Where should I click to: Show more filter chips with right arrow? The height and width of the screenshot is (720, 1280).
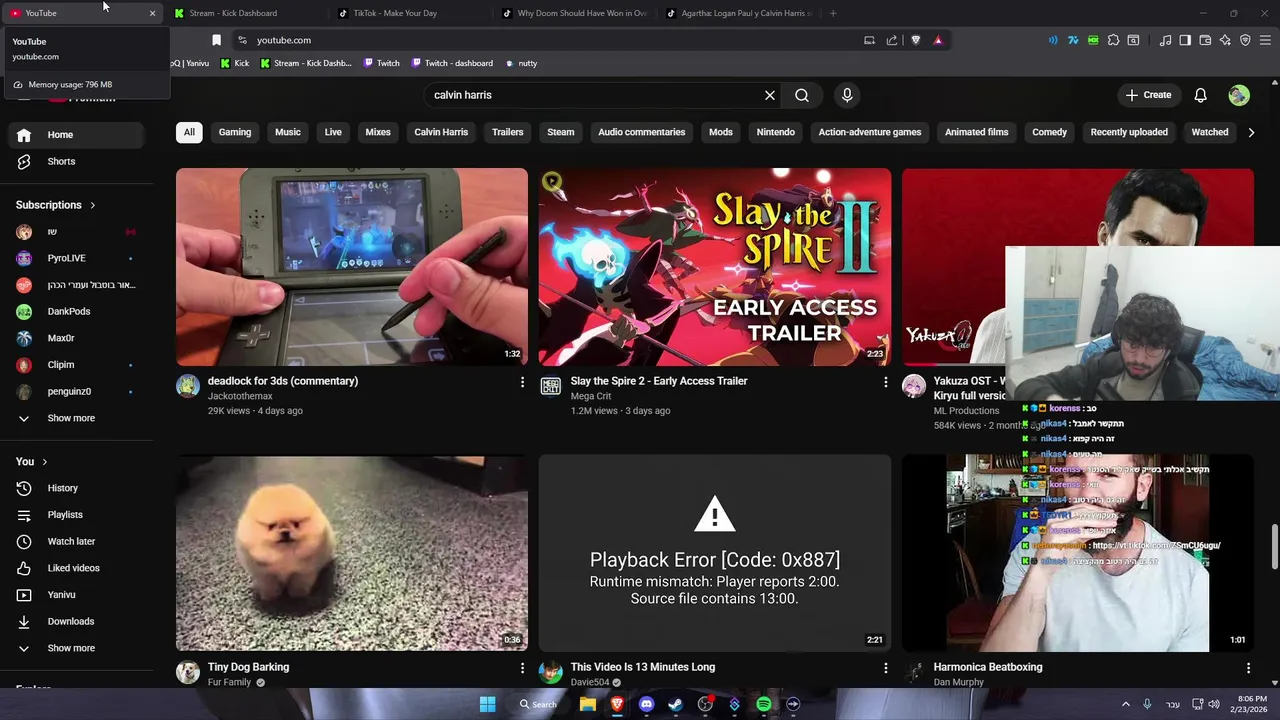[x=1250, y=132]
